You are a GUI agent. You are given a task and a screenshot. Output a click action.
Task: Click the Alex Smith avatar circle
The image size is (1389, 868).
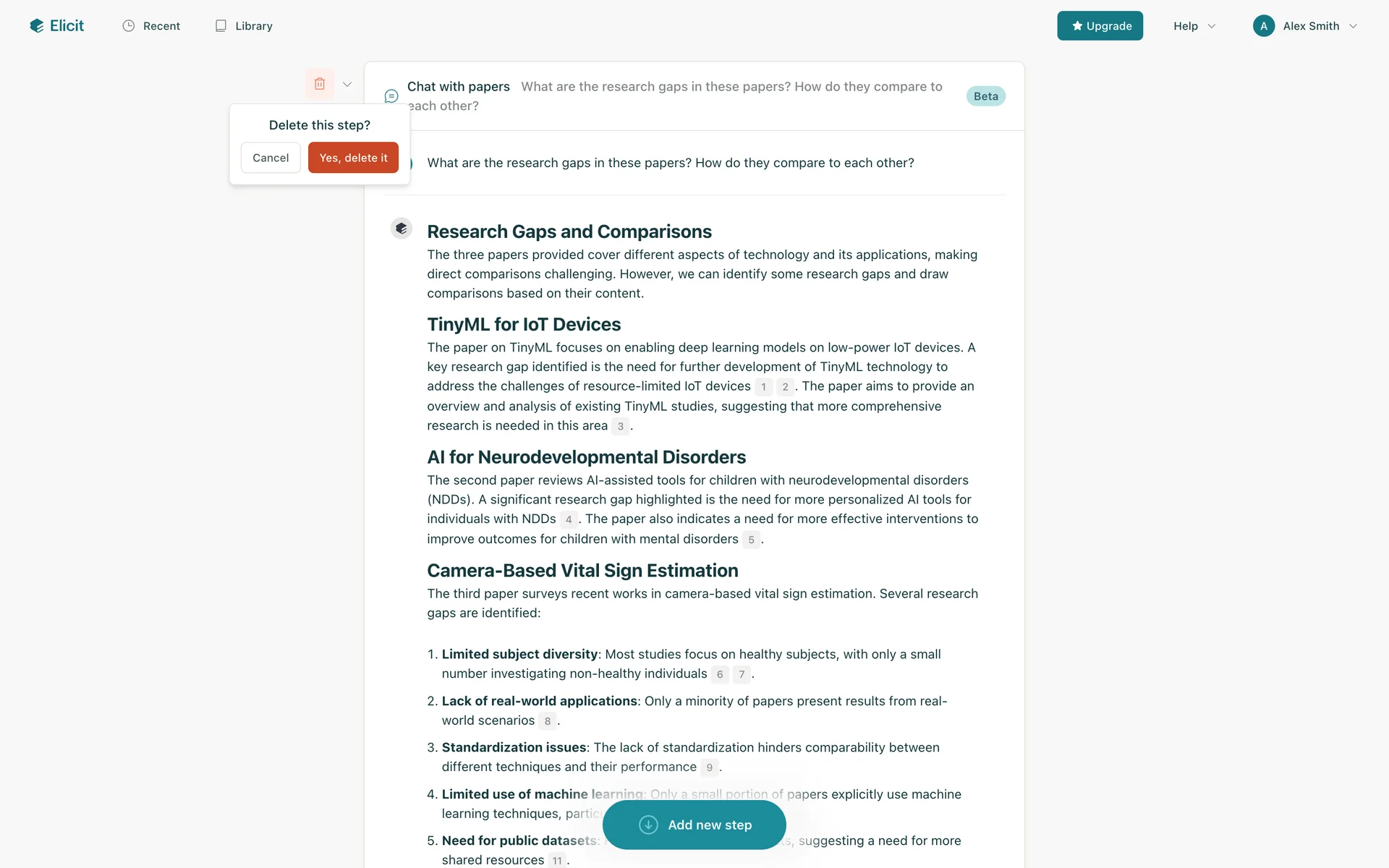pos(1263,26)
